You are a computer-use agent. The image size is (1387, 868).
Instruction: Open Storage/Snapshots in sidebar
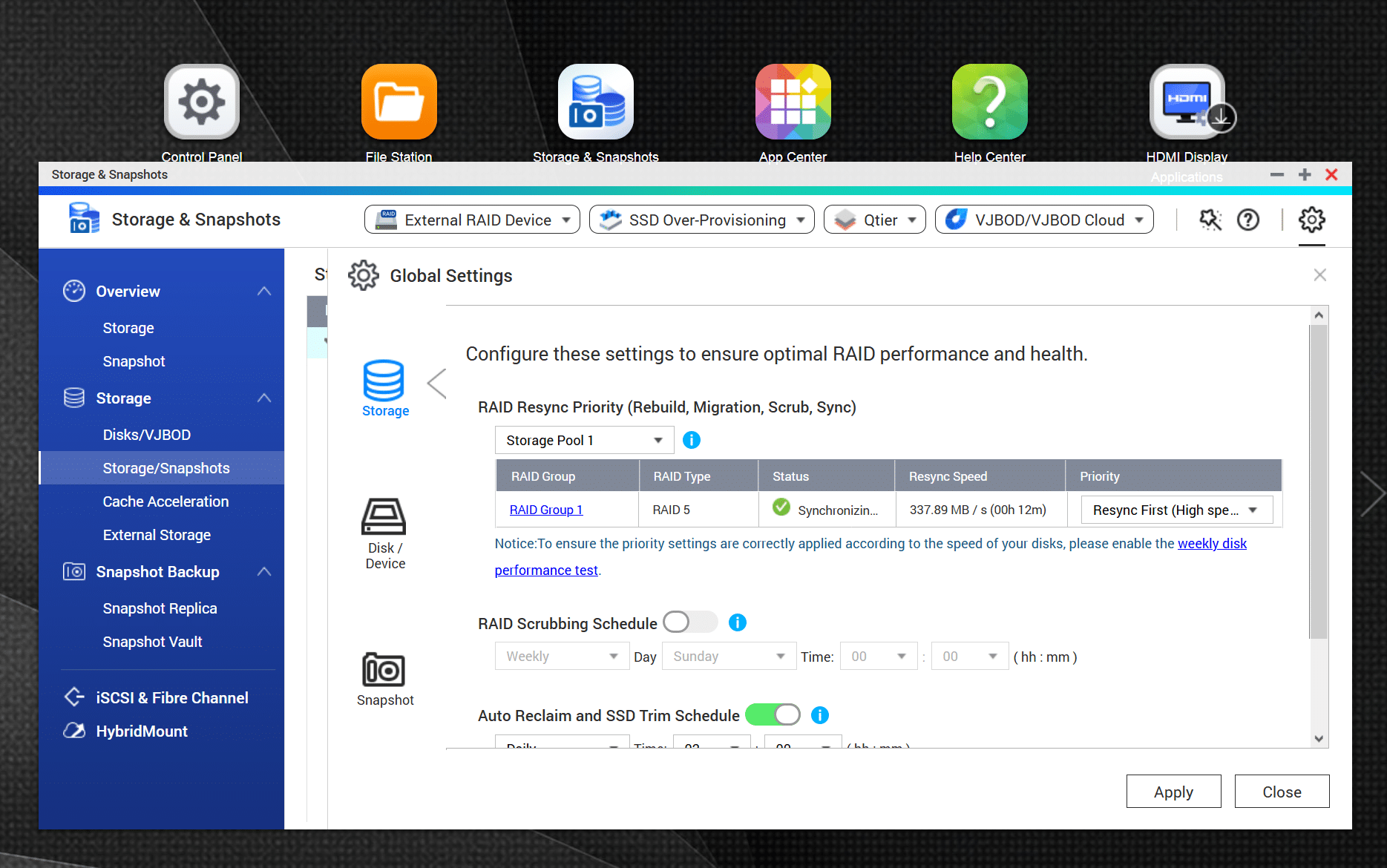point(162,468)
